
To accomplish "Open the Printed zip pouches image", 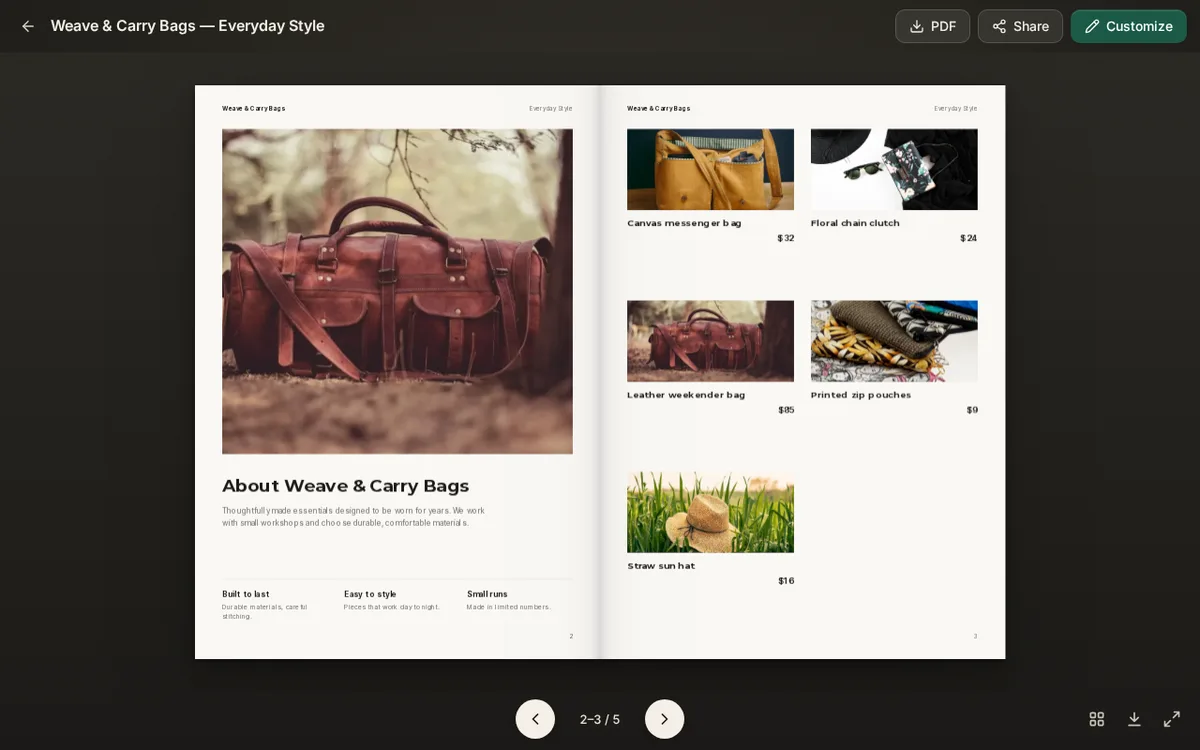I will pyautogui.click(x=894, y=341).
